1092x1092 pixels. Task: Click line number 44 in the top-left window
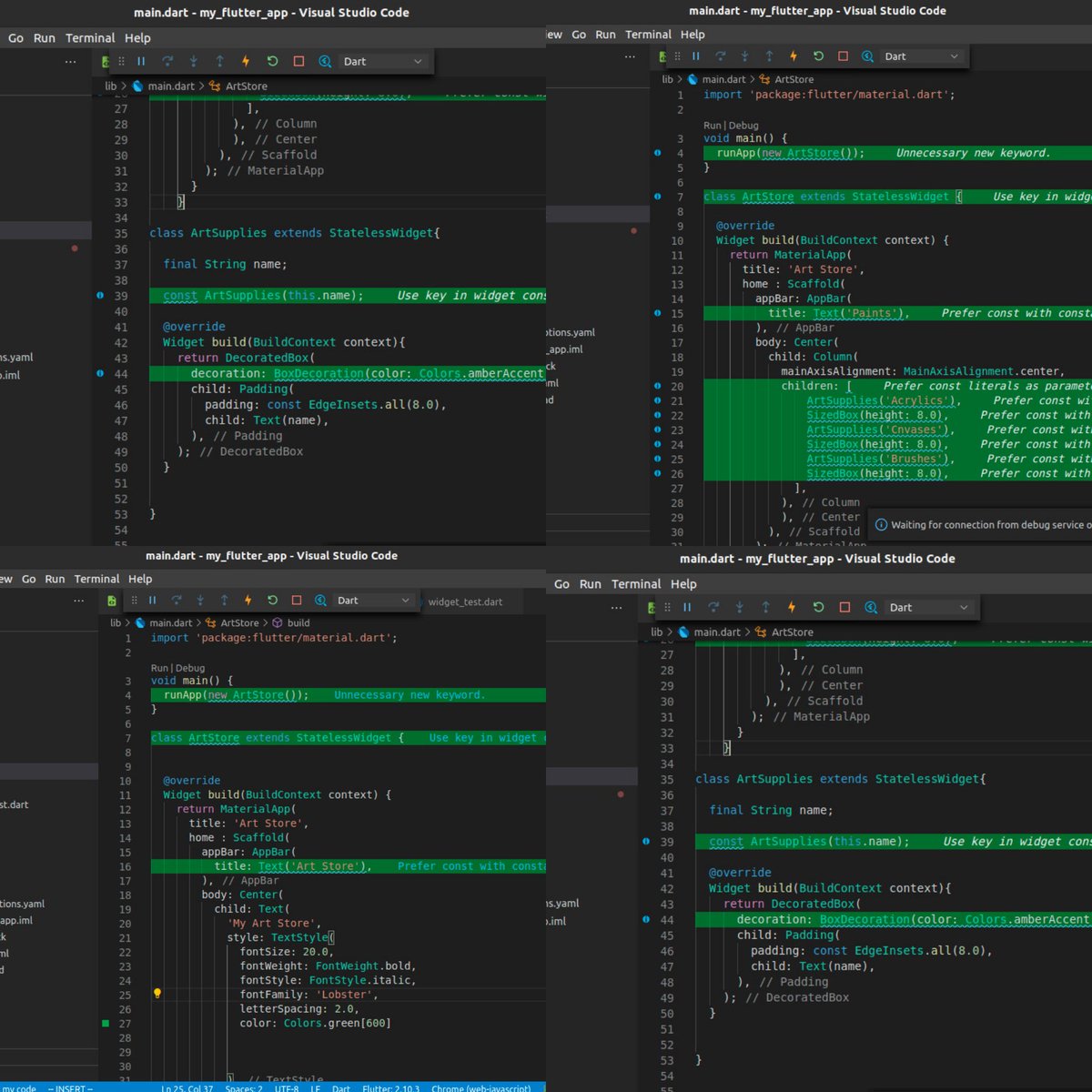121,374
